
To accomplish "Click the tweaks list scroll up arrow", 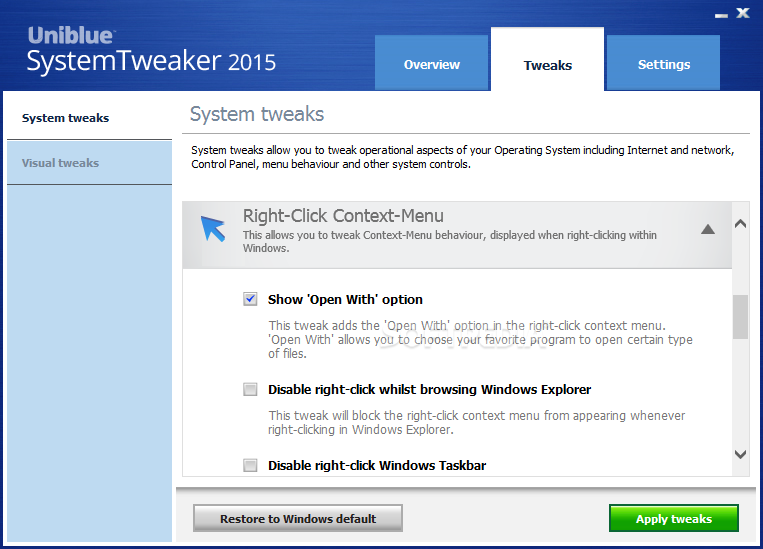I will [x=741, y=224].
